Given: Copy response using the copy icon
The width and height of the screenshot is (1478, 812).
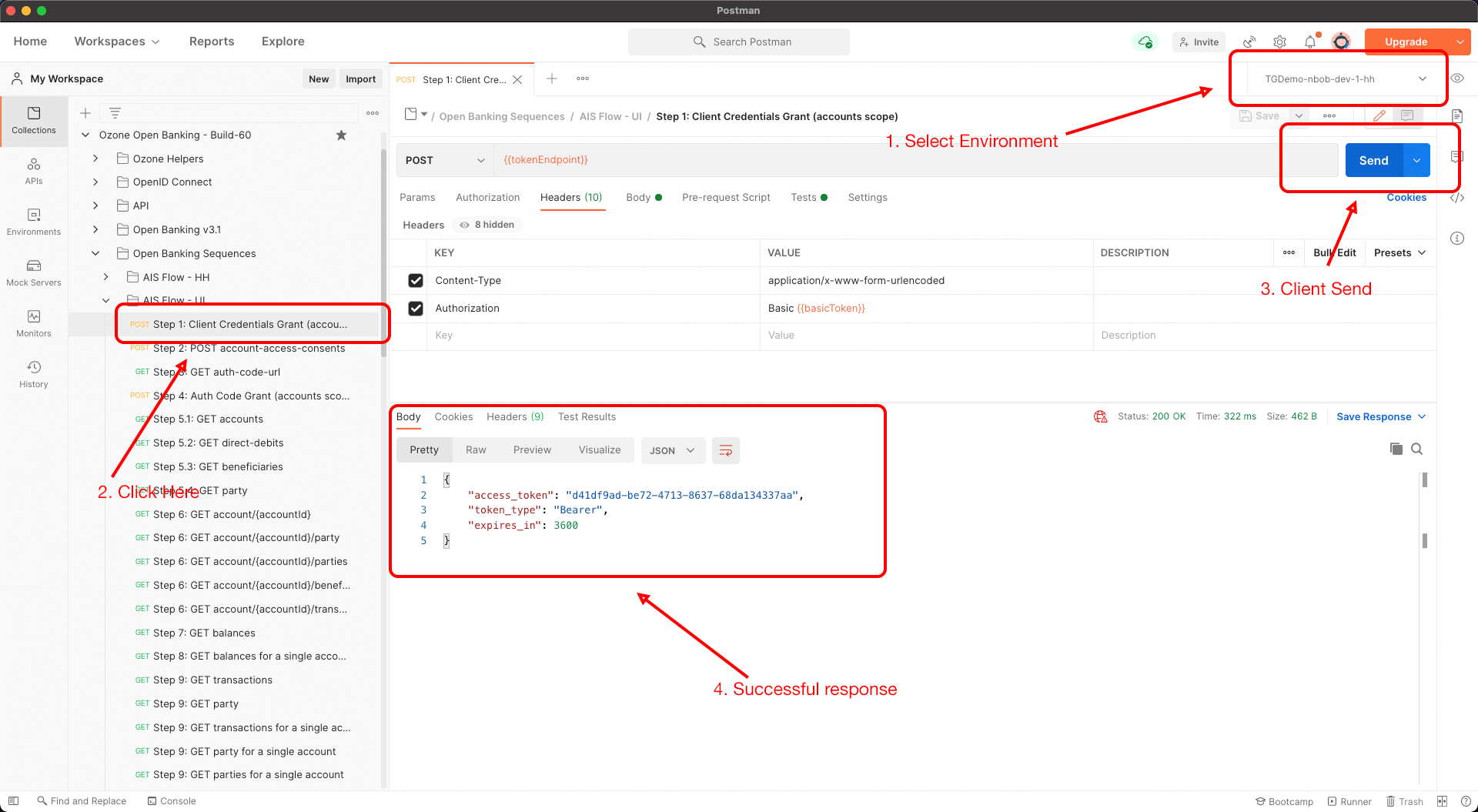Looking at the screenshot, I should 1396,449.
